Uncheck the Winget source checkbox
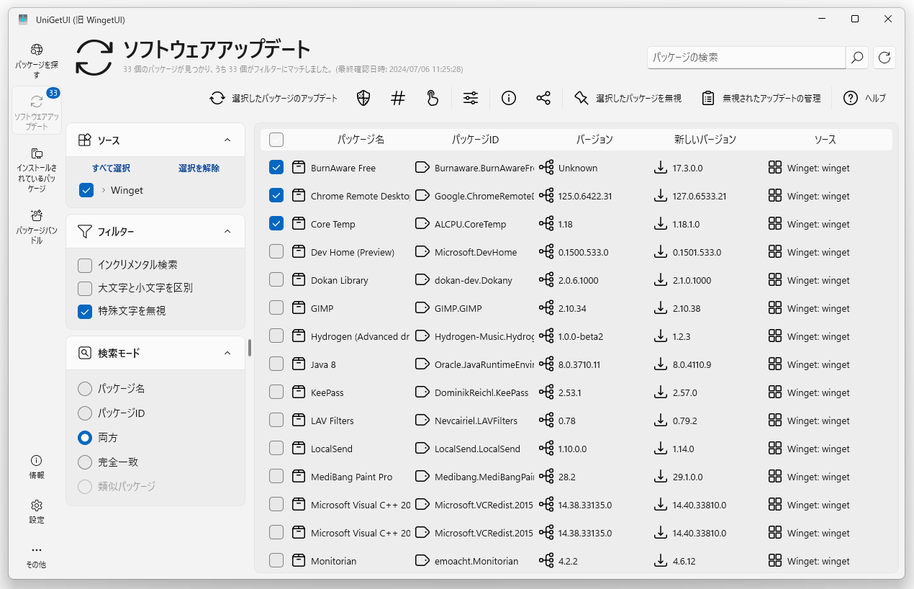 click(x=86, y=190)
